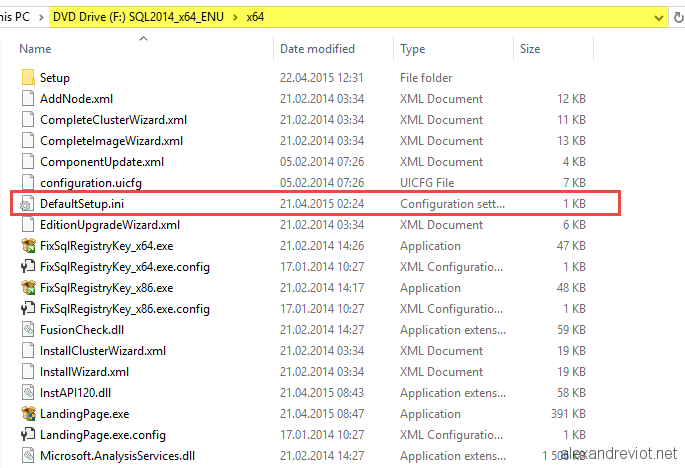
Task: Select the file named Microsoft.AnalysisServices.dll
Action: pyautogui.click(x=118, y=455)
